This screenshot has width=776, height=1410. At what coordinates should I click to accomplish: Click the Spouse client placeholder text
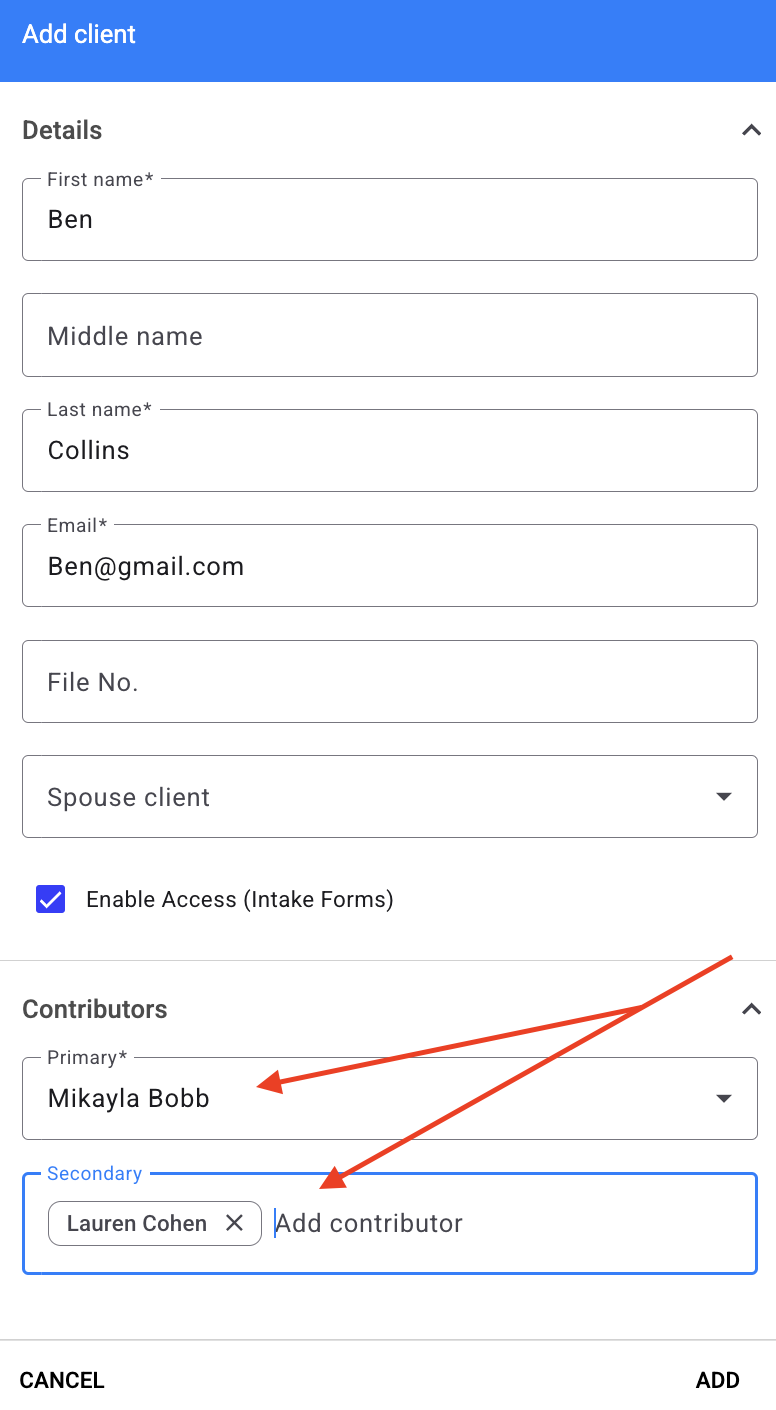[x=129, y=797]
